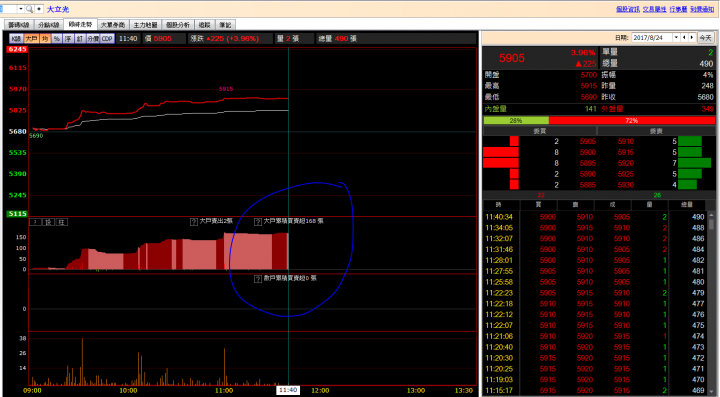Open the 筆記 tab
720x397 pixels.
click(225, 25)
